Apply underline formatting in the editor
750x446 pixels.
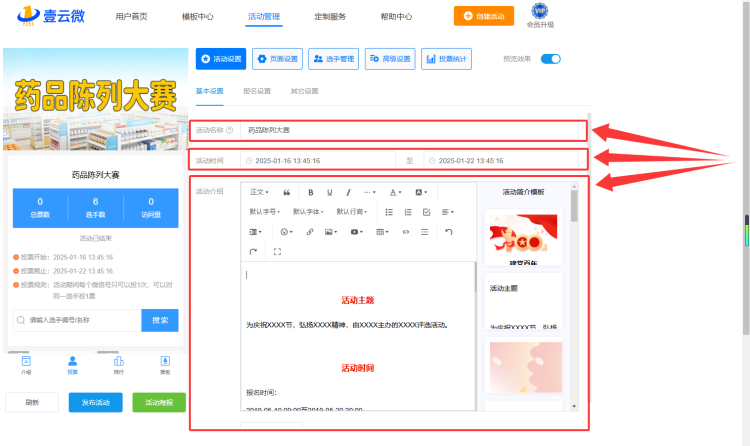(x=330, y=192)
